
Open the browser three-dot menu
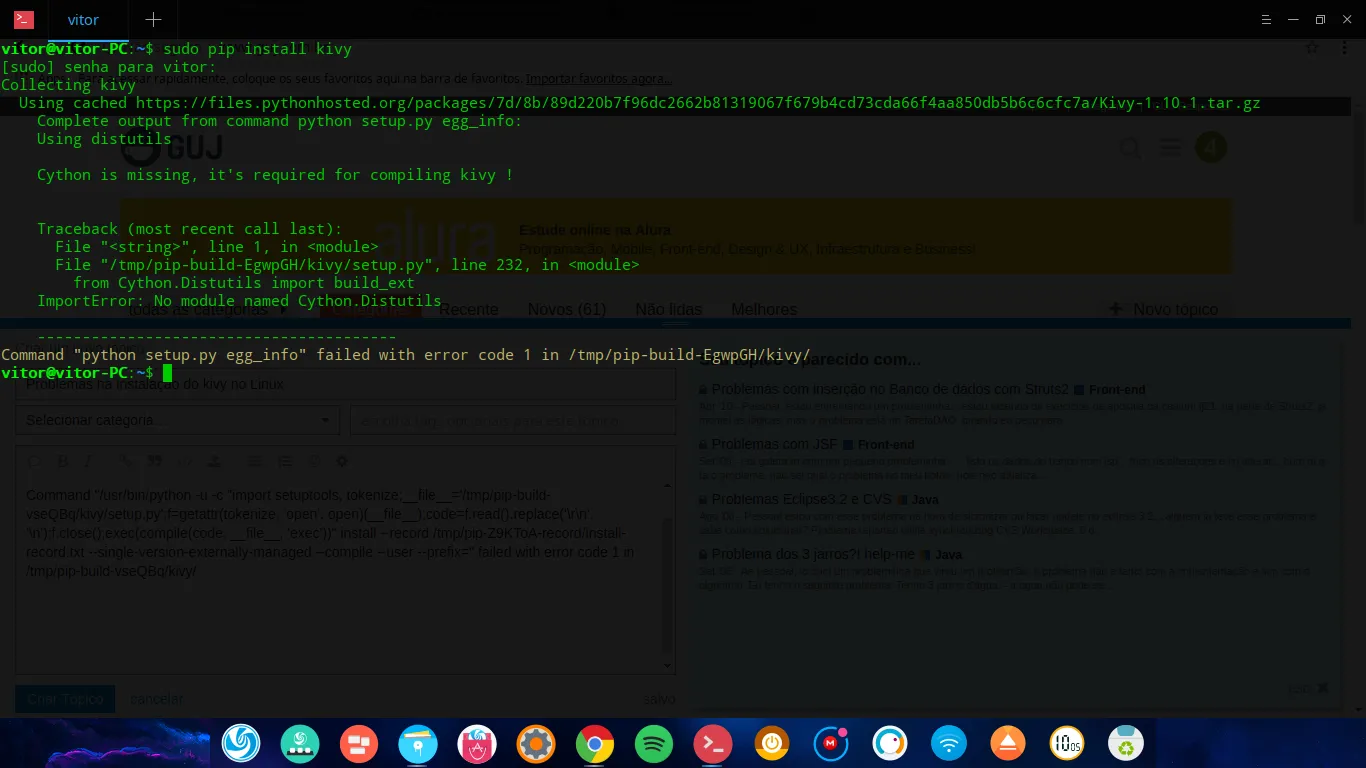(1345, 48)
